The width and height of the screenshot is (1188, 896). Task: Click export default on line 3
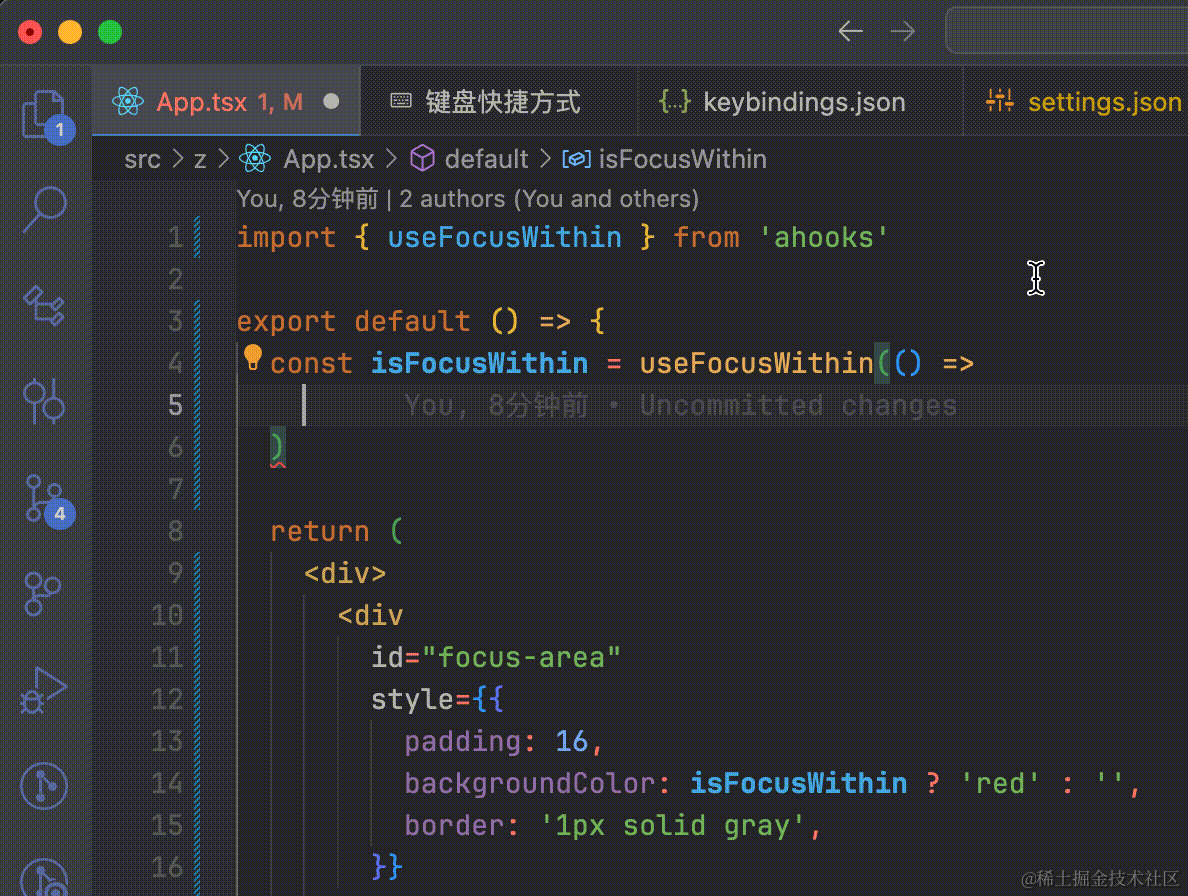click(x=353, y=322)
